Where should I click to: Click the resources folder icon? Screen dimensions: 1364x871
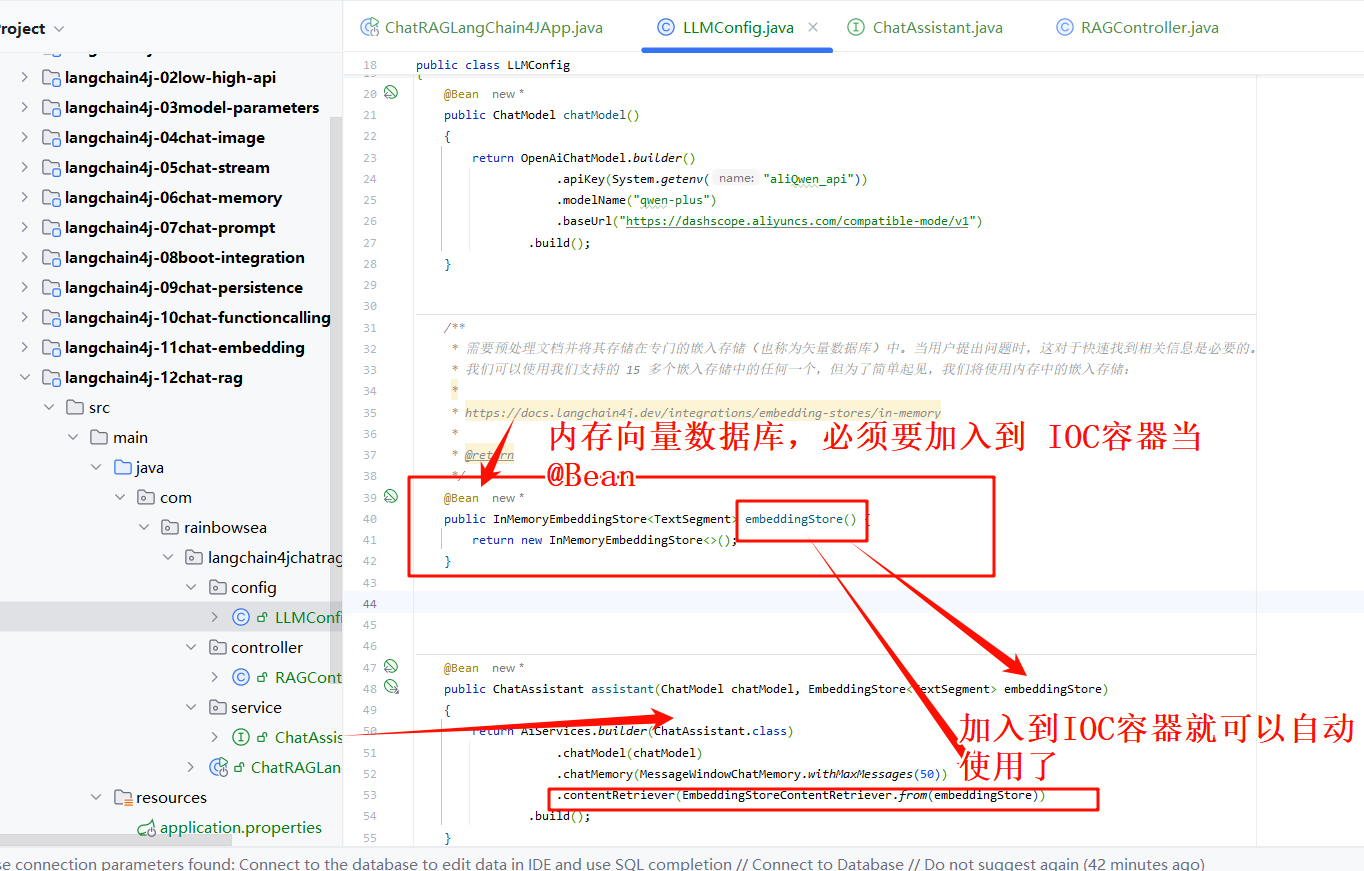123,797
